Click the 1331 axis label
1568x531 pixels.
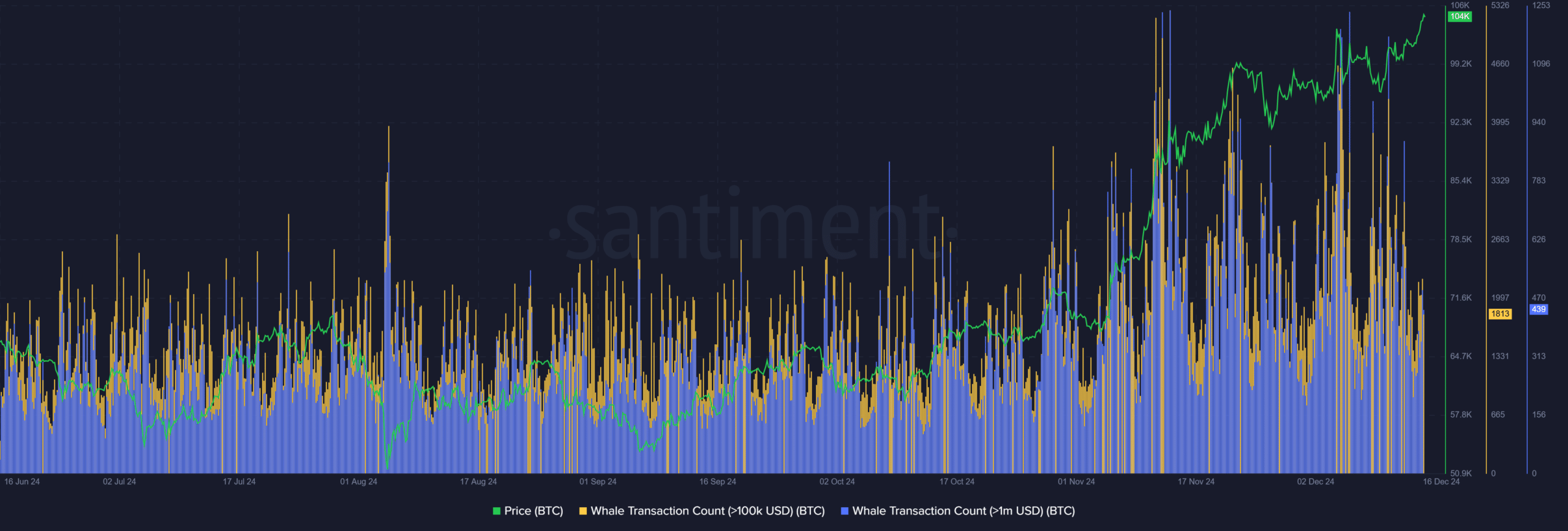click(x=1500, y=356)
